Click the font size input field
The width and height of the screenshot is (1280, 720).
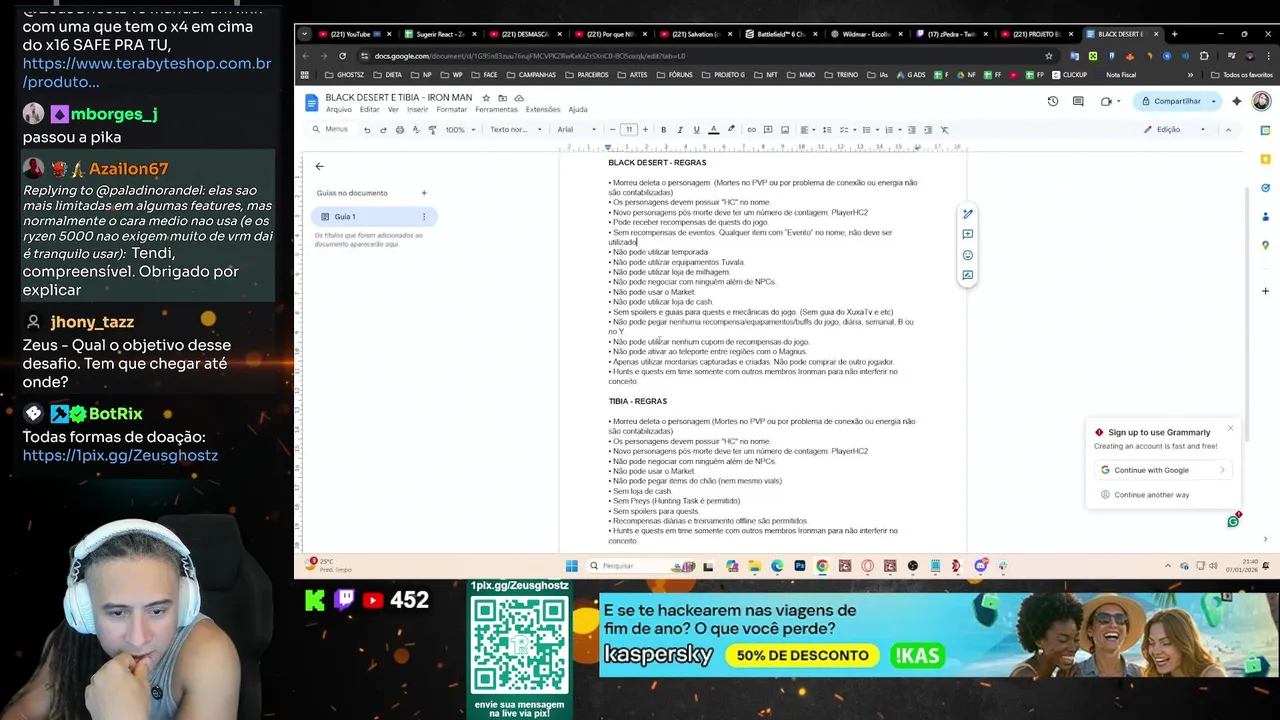[x=628, y=130]
